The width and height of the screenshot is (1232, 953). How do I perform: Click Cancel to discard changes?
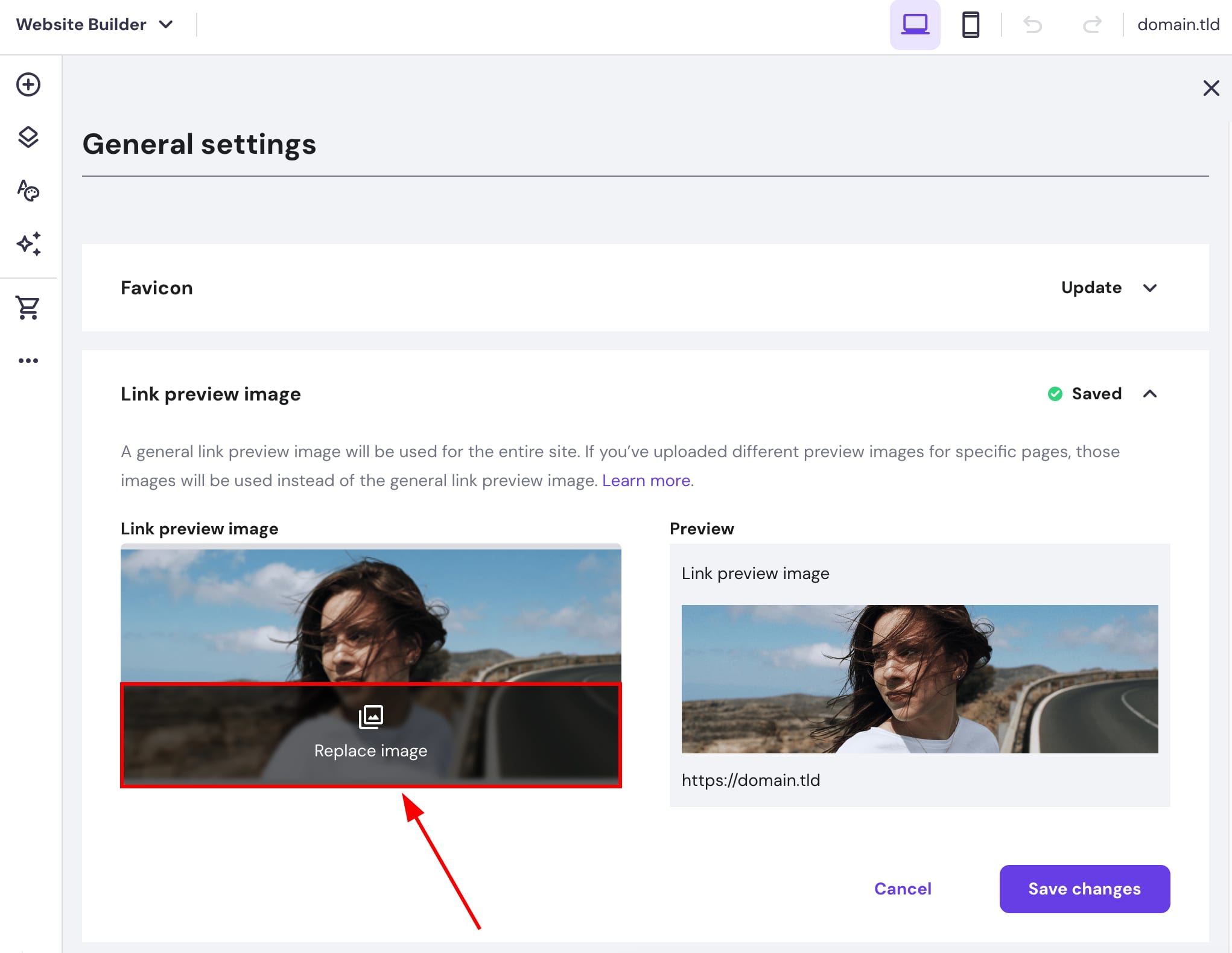click(902, 888)
